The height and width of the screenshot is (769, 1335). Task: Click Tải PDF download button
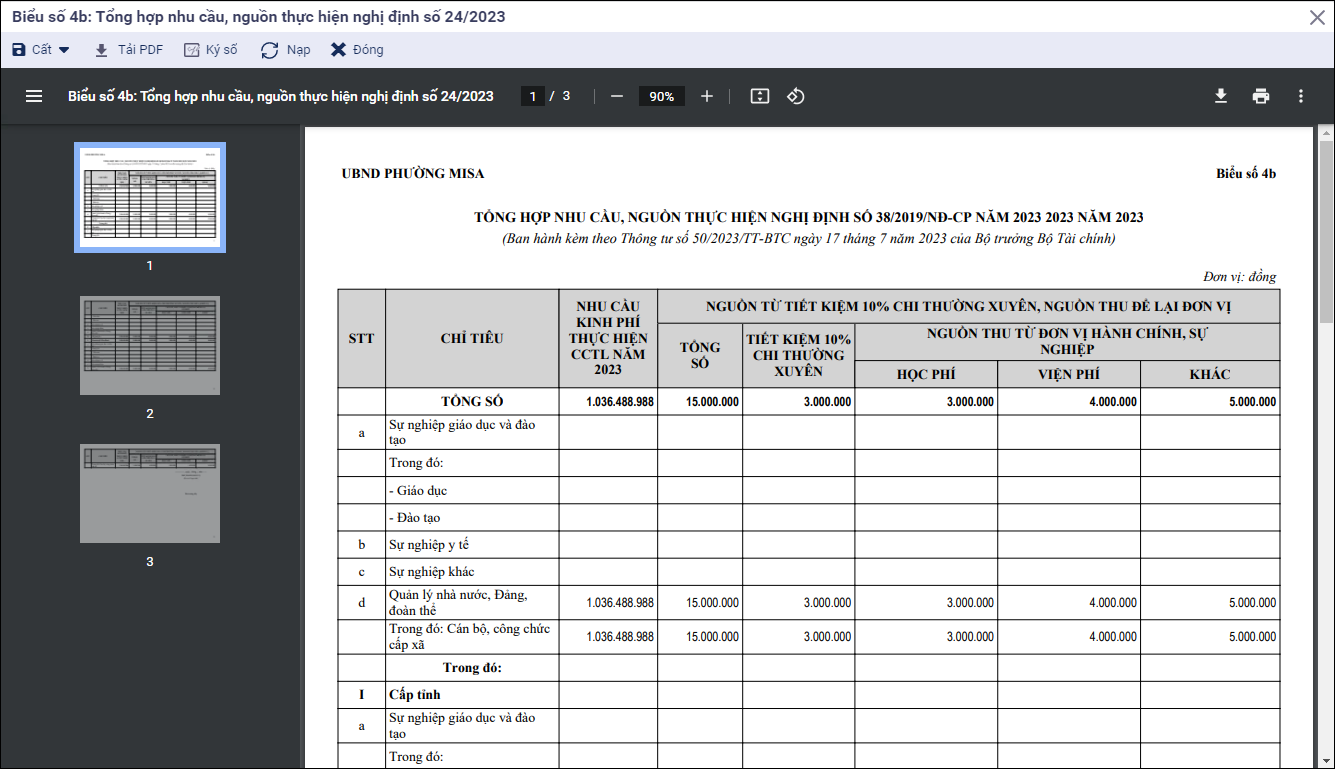point(128,50)
